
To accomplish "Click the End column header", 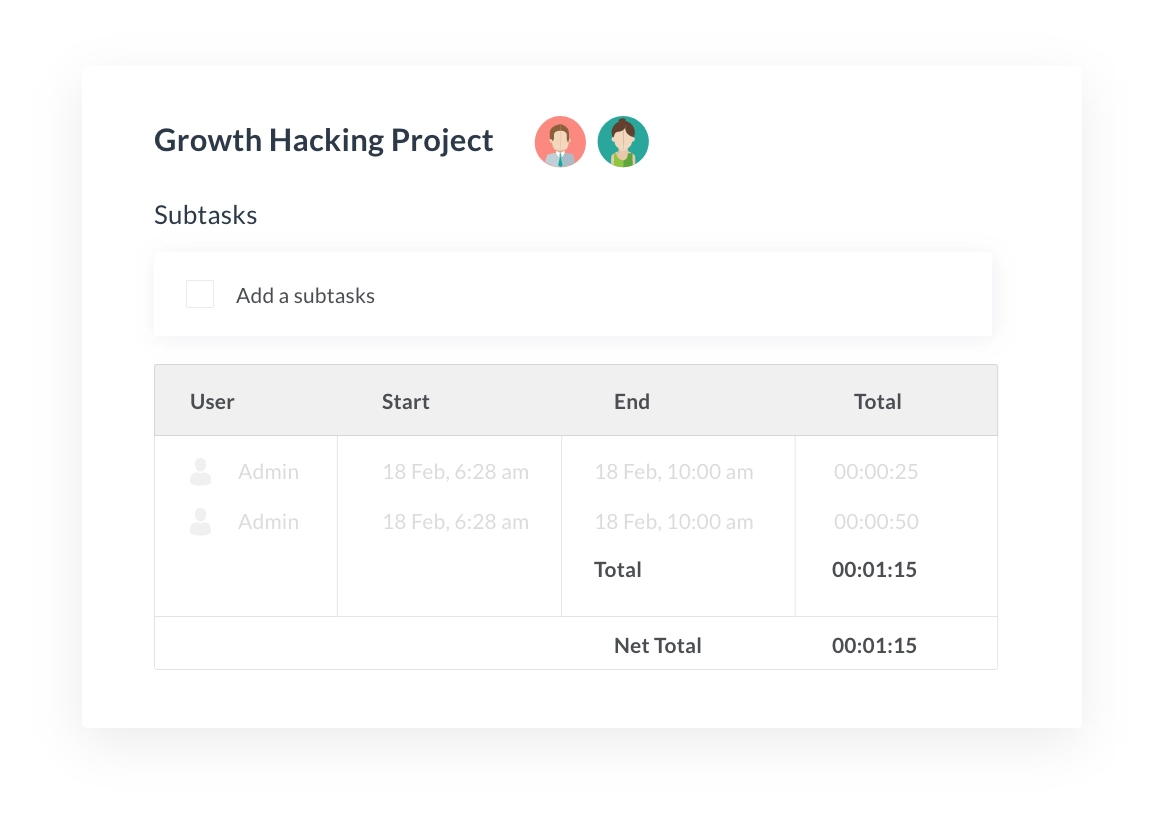I will pyautogui.click(x=632, y=402).
